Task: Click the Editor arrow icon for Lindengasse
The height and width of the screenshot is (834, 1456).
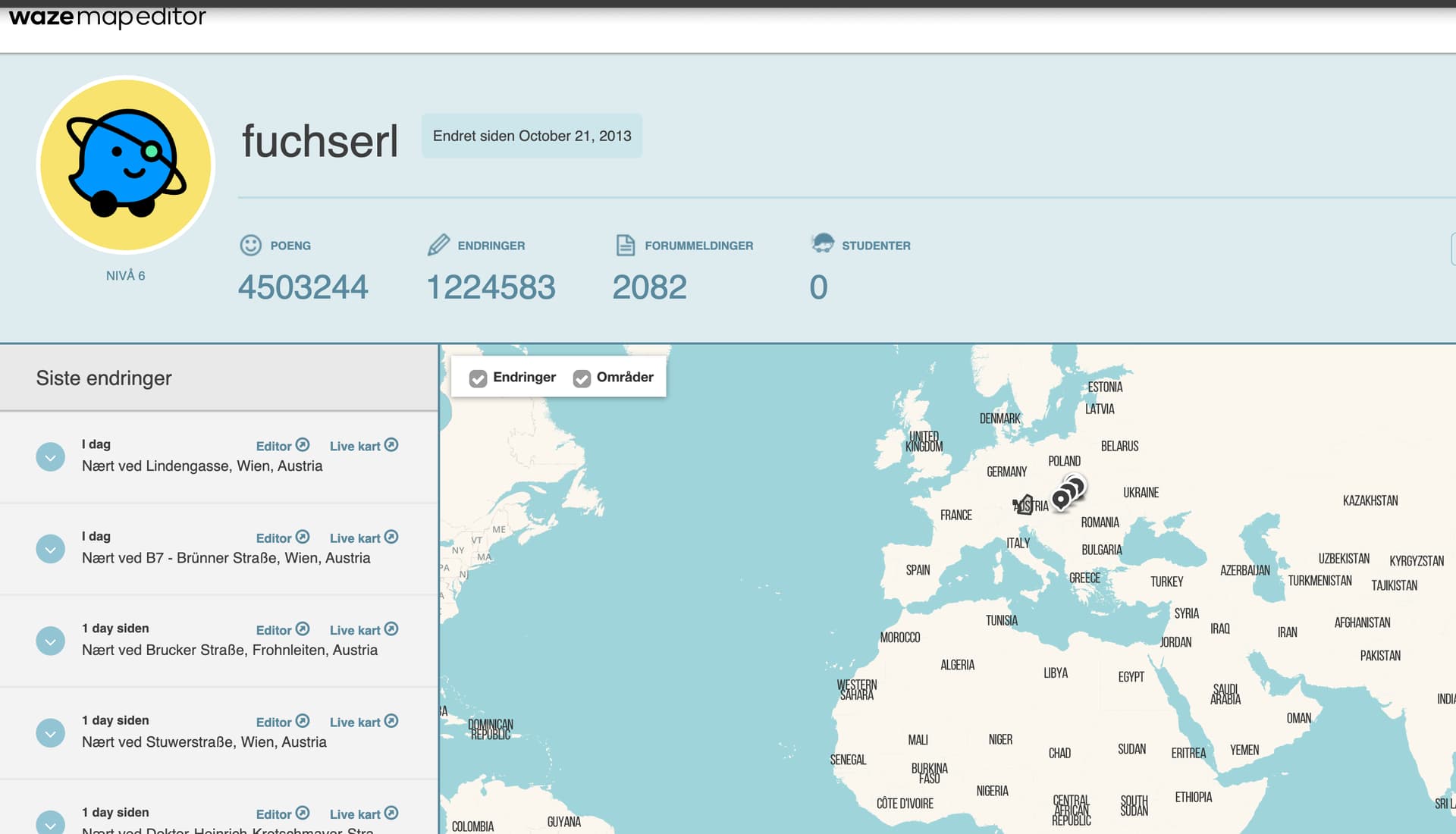Action: 302,445
